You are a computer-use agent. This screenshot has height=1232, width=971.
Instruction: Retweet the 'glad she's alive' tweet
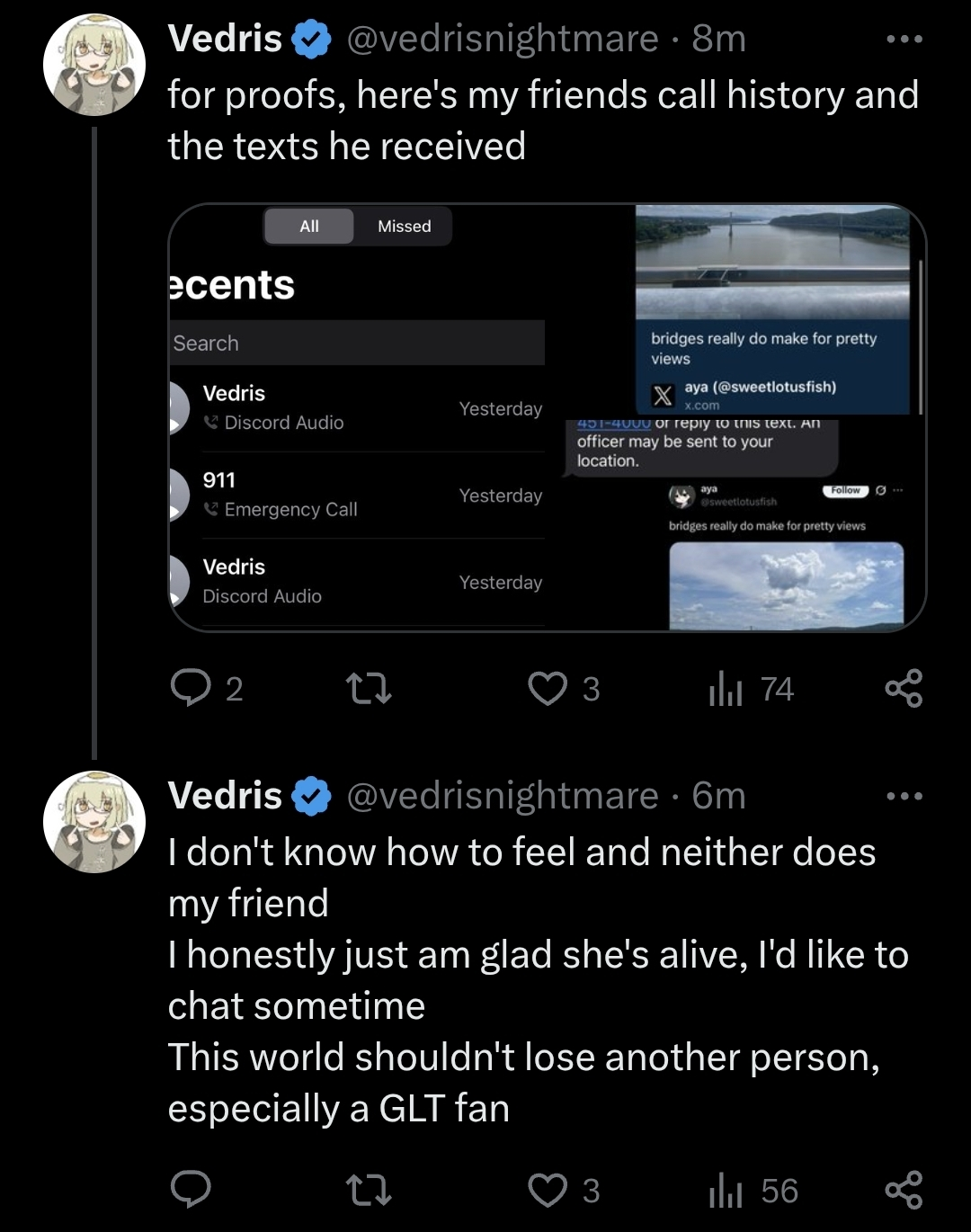pos(369,1190)
